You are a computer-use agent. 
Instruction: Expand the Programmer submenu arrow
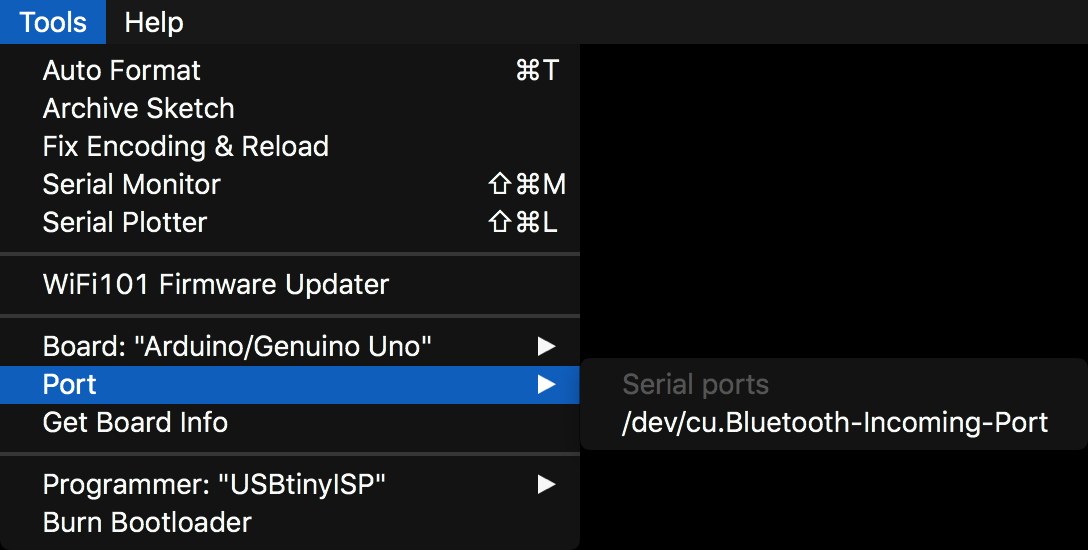pos(546,485)
